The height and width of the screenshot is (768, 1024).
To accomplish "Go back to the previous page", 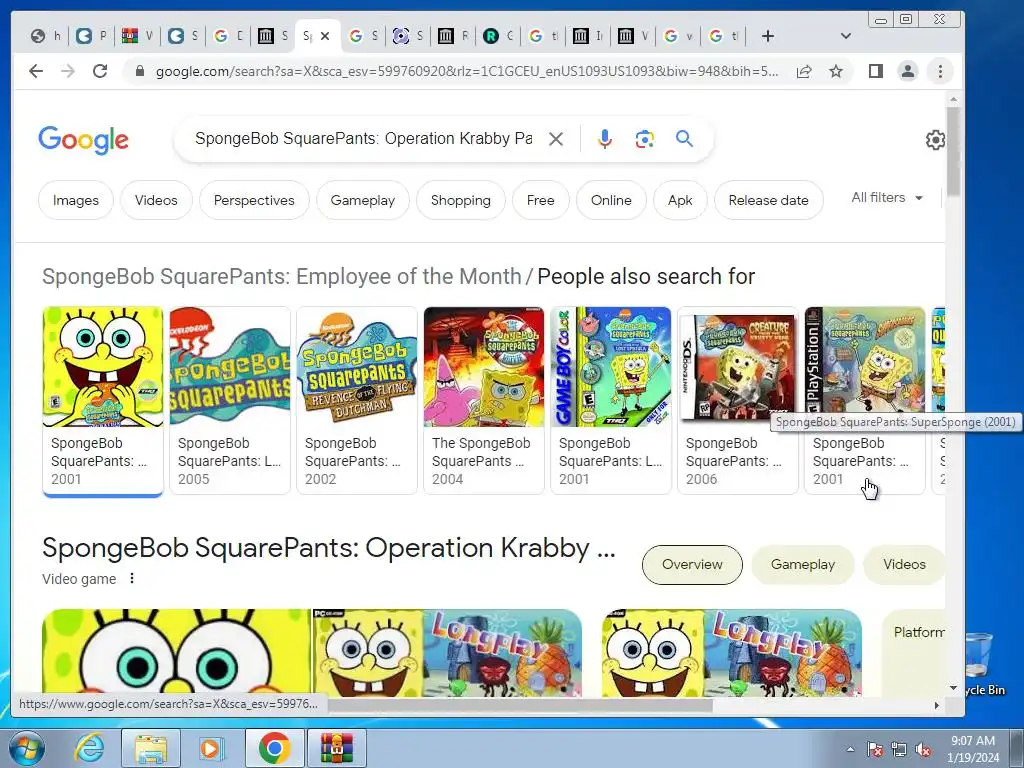I will pyautogui.click(x=36, y=71).
